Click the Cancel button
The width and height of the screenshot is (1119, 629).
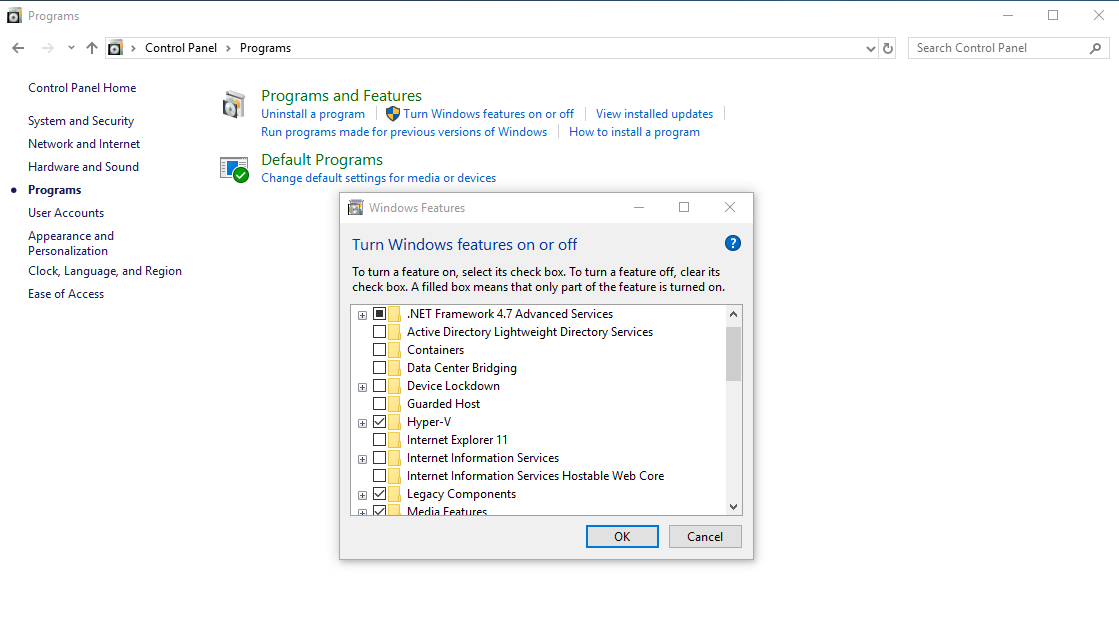coord(705,537)
